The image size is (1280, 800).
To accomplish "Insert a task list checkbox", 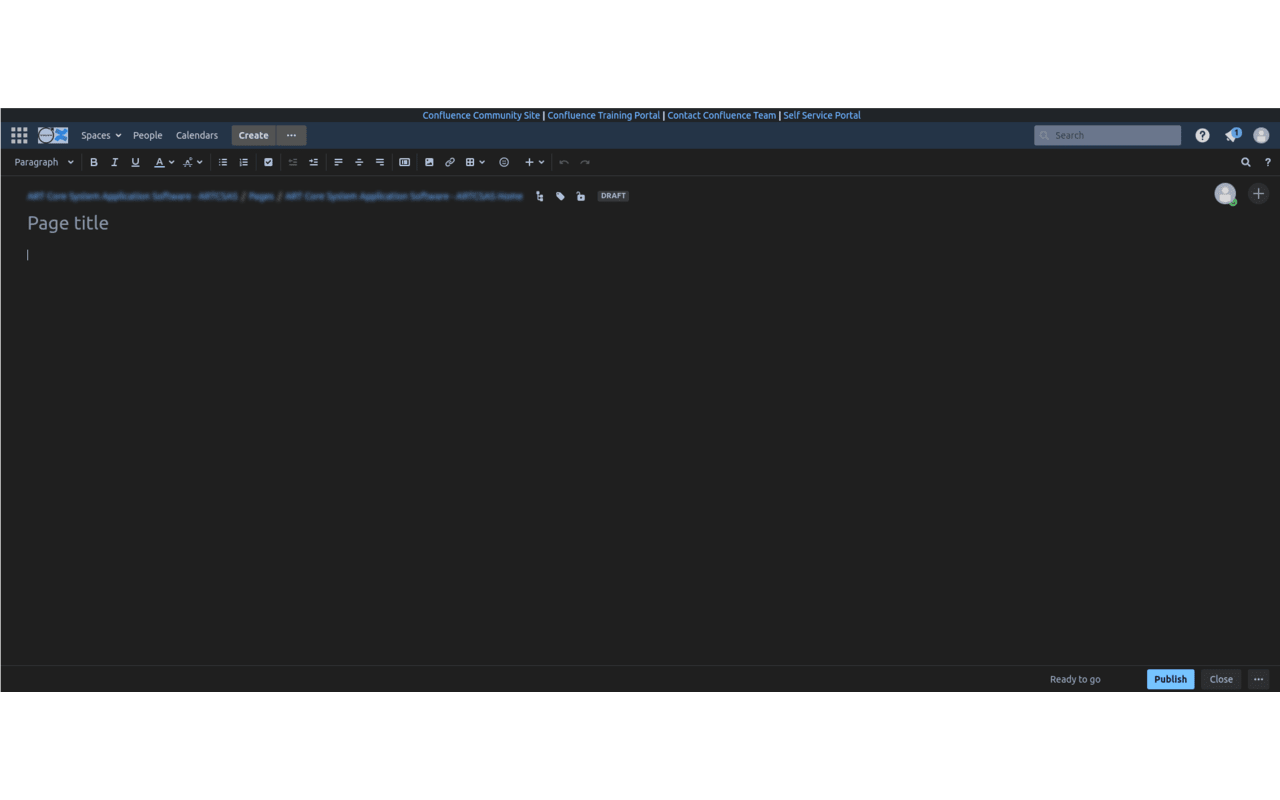I will tap(268, 162).
